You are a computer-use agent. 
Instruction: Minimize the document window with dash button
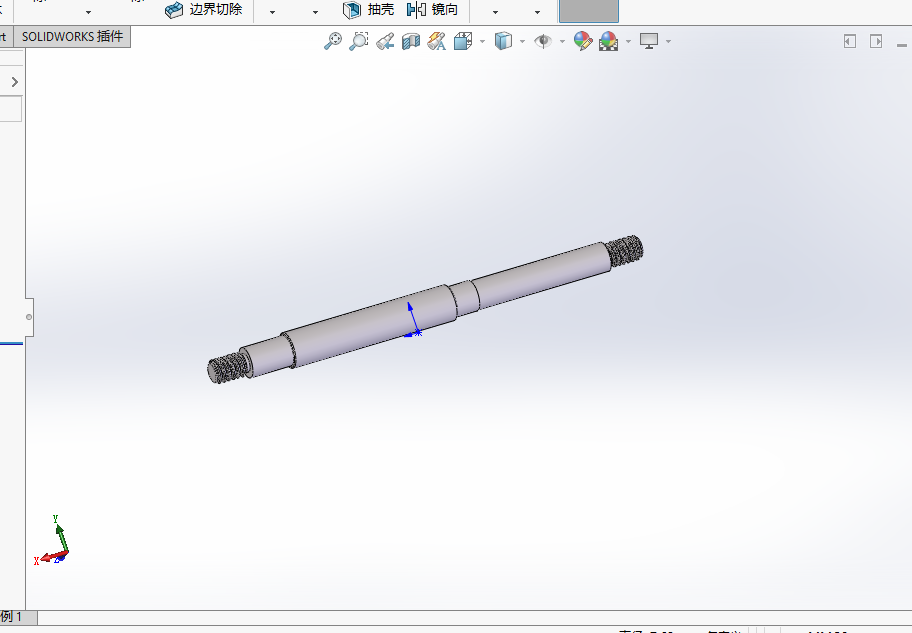[x=902, y=44]
